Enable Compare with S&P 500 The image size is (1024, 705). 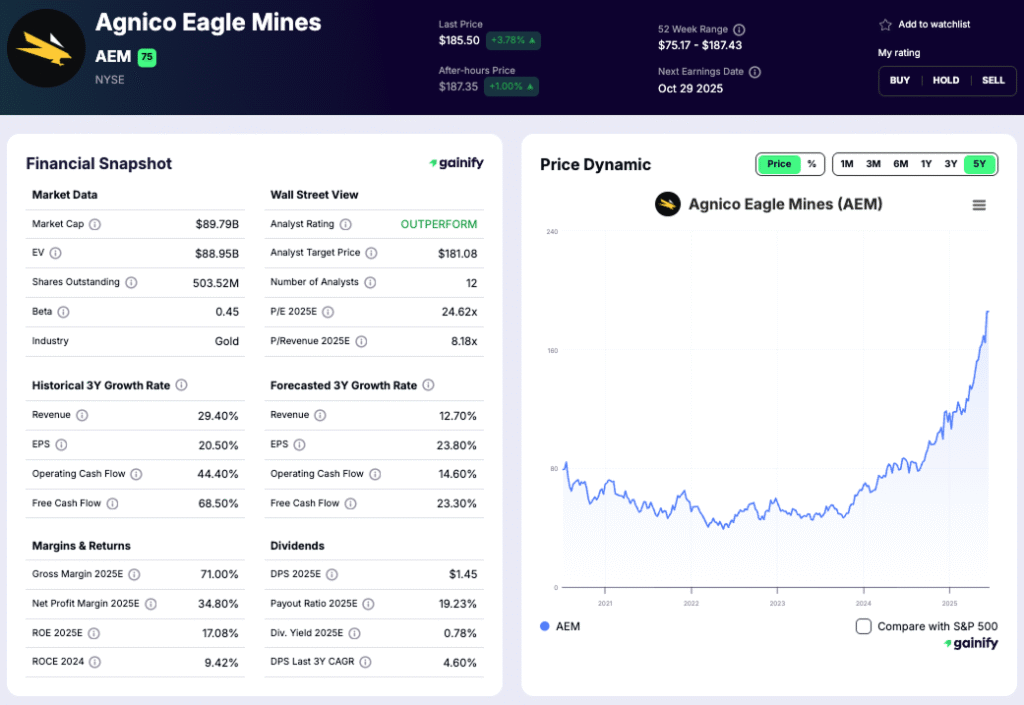pos(864,626)
